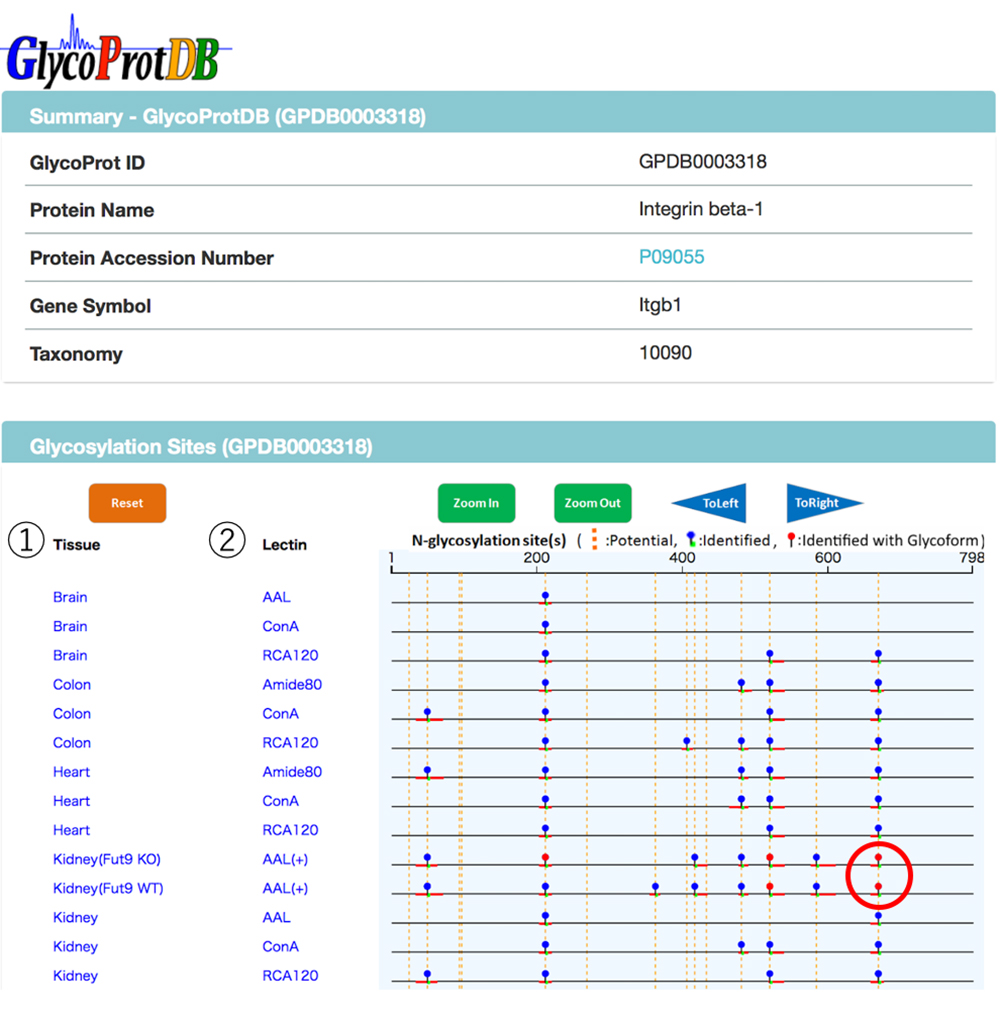Screen dimensions: 1000x1019
Task: Select the marker near residue 400 in Colon RCA120 row
Action: coord(687,742)
